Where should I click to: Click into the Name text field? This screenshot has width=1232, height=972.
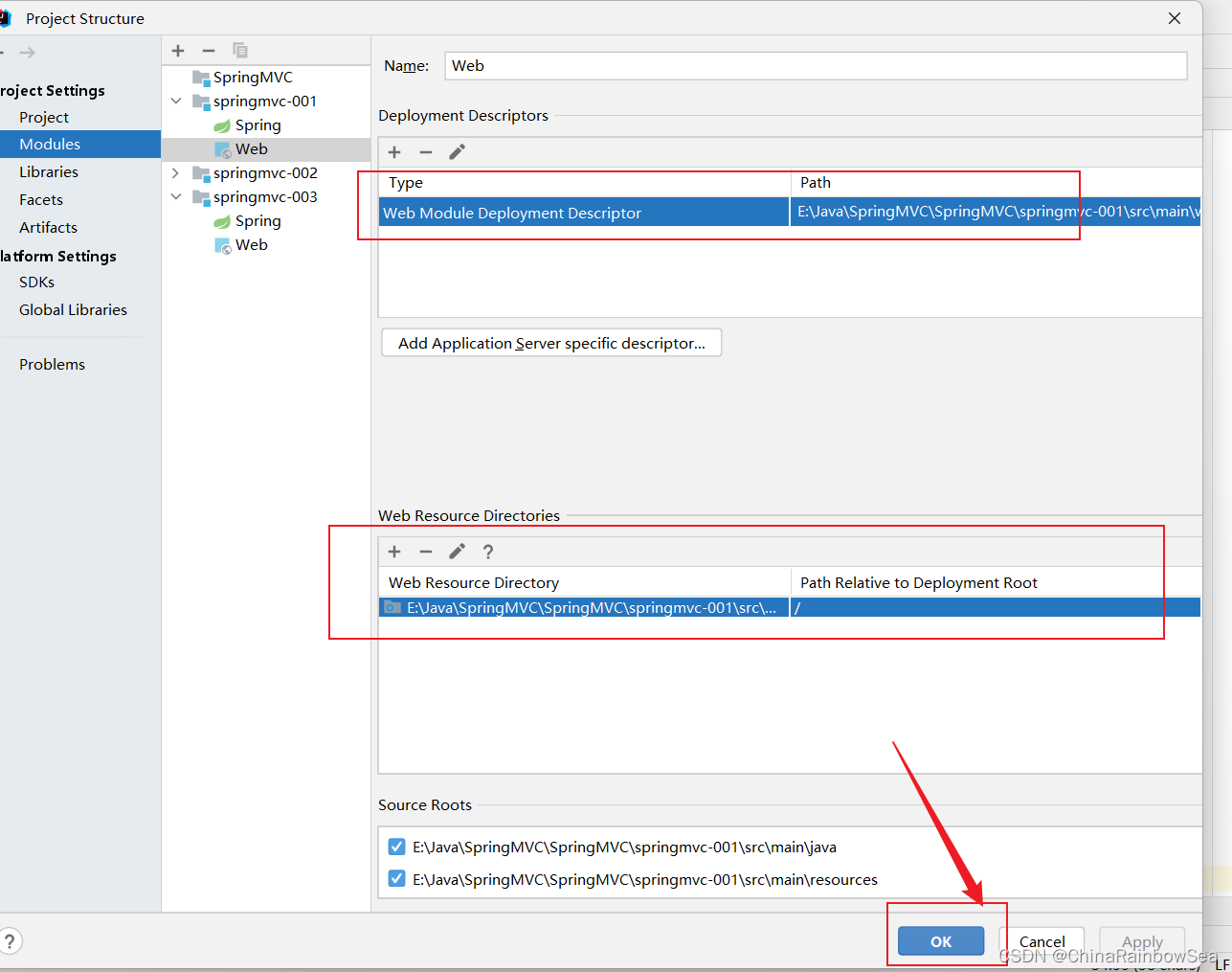[814, 66]
